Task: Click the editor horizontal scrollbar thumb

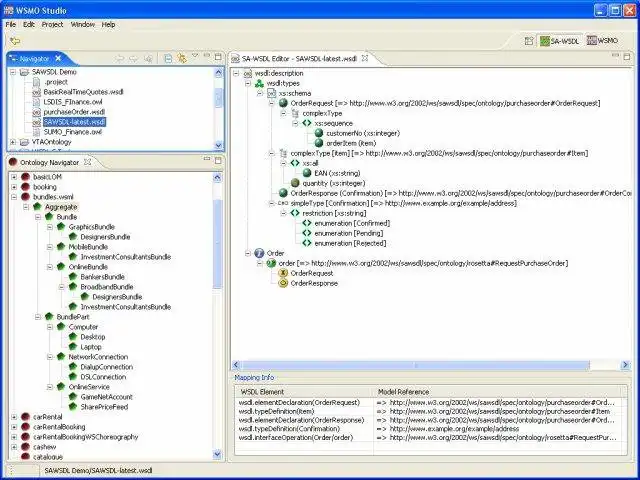Action: 416,365
